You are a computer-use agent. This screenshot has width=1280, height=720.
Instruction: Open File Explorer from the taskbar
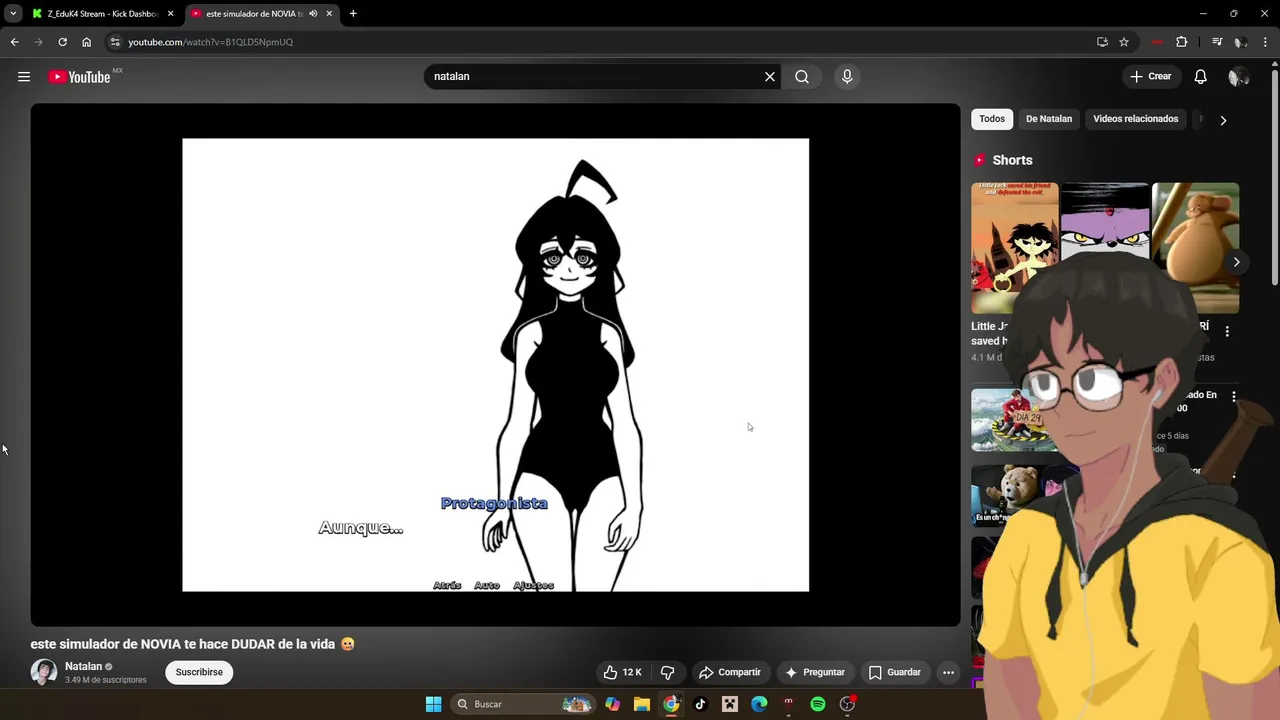click(642, 704)
